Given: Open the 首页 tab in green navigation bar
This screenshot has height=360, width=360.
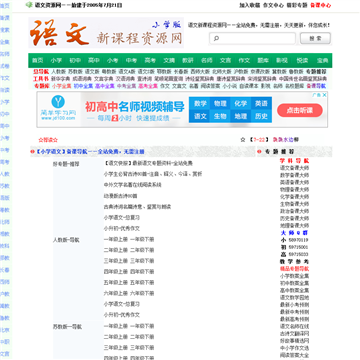Looking at the screenshot, I should click(38, 60).
